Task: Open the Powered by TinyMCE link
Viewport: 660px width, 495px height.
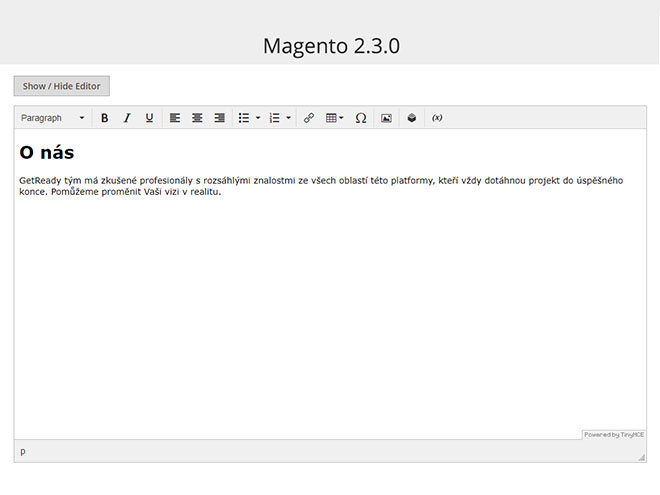Action: tap(614, 434)
